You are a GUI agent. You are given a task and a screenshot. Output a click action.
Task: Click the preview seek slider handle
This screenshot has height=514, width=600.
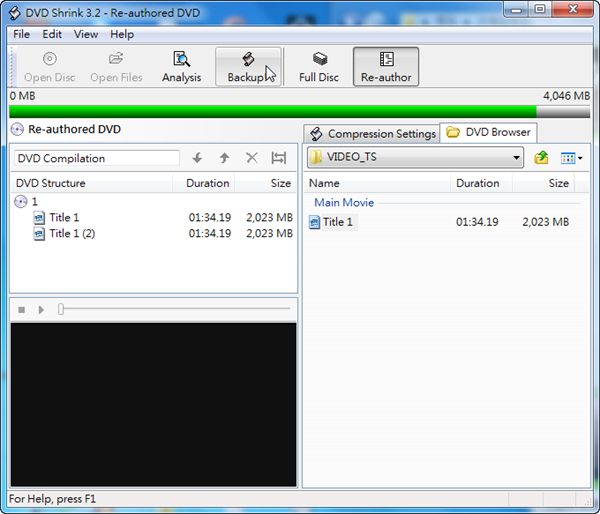coord(61,309)
